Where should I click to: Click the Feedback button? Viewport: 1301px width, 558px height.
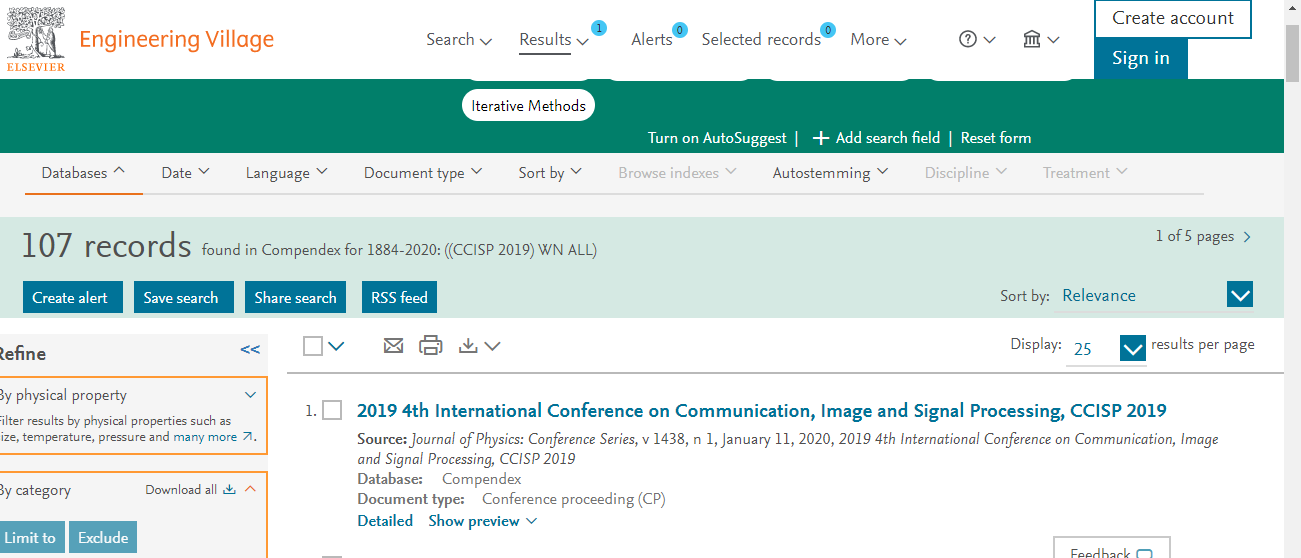click(x=1111, y=550)
